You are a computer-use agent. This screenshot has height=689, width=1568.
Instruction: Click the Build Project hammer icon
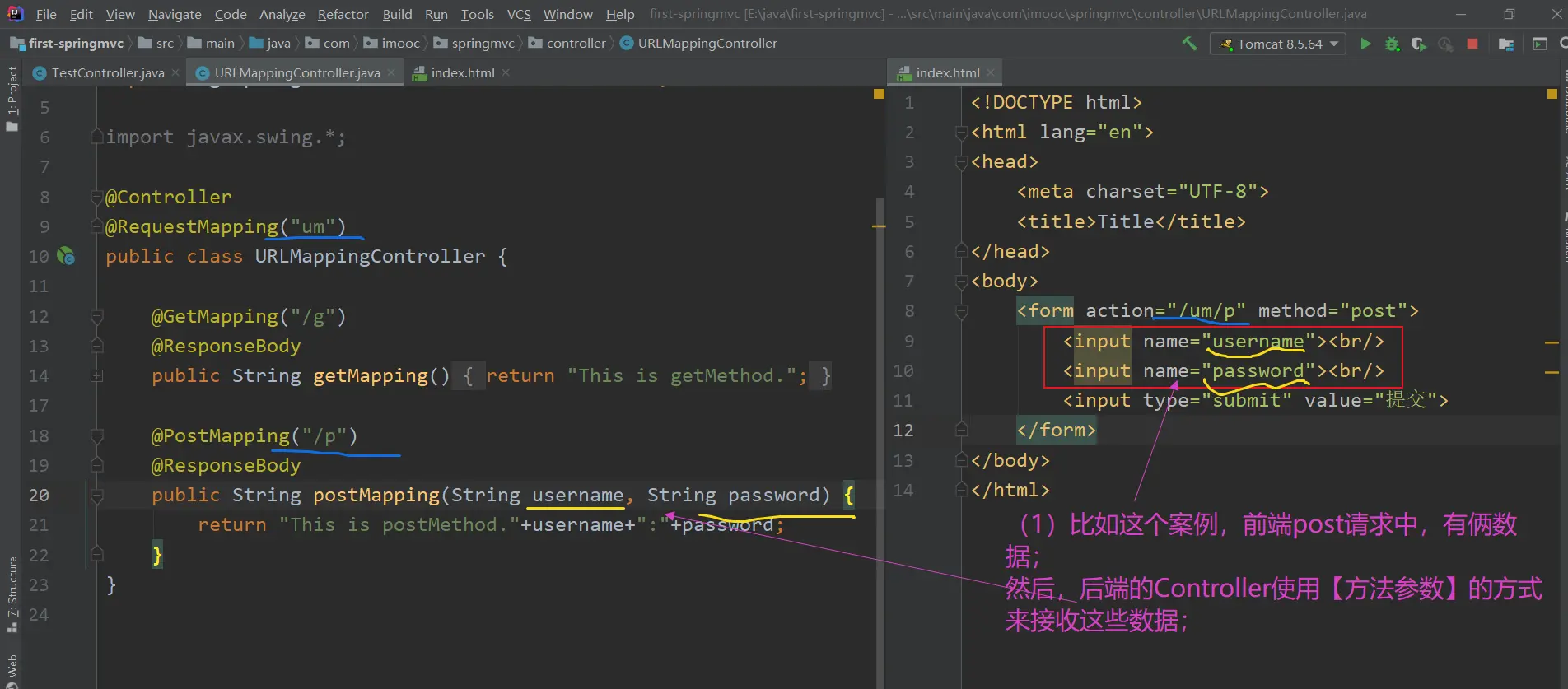[x=1189, y=44]
